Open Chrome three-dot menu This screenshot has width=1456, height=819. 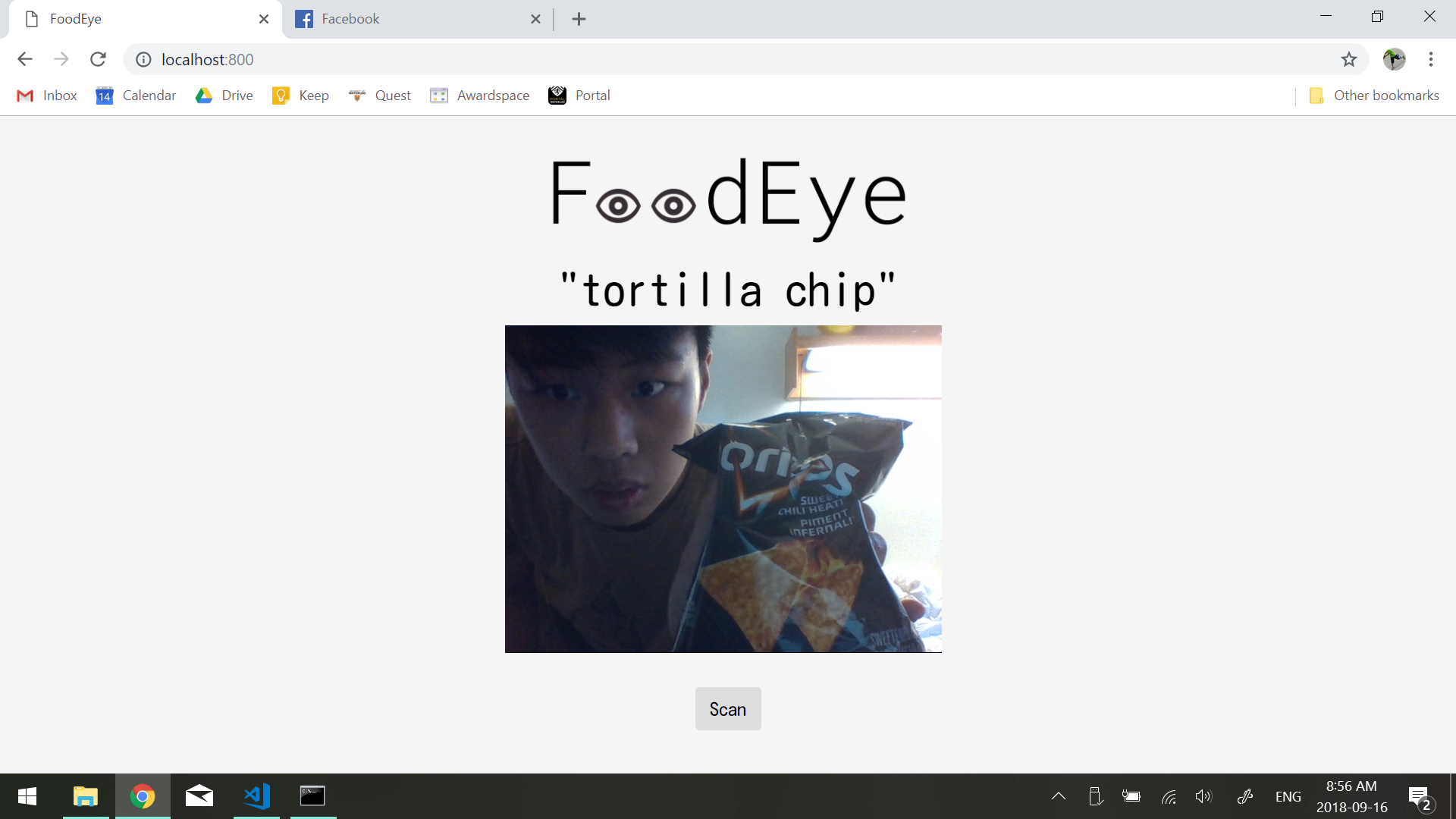[1431, 59]
